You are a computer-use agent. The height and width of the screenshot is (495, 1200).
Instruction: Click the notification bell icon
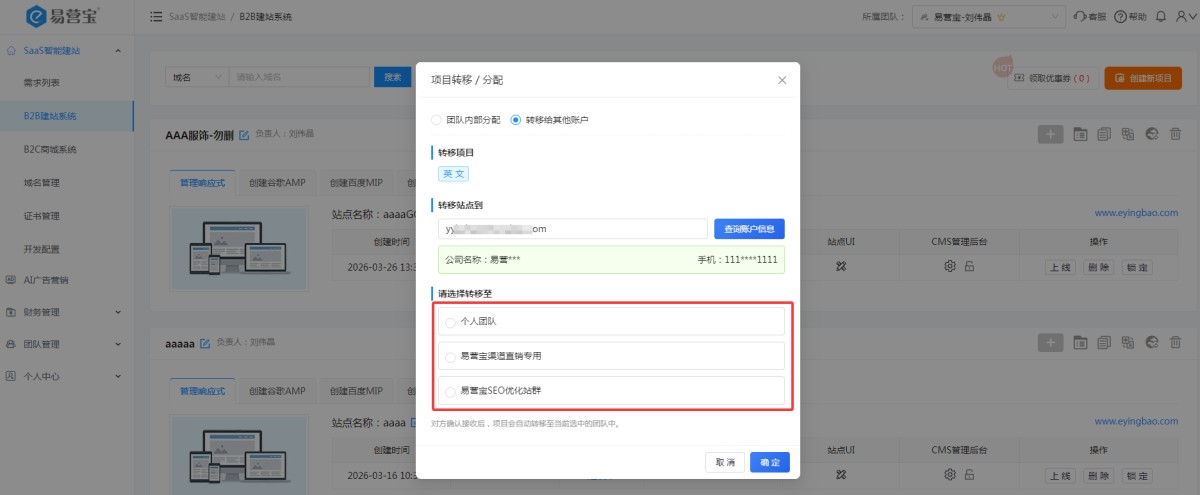coord(1161,17)
